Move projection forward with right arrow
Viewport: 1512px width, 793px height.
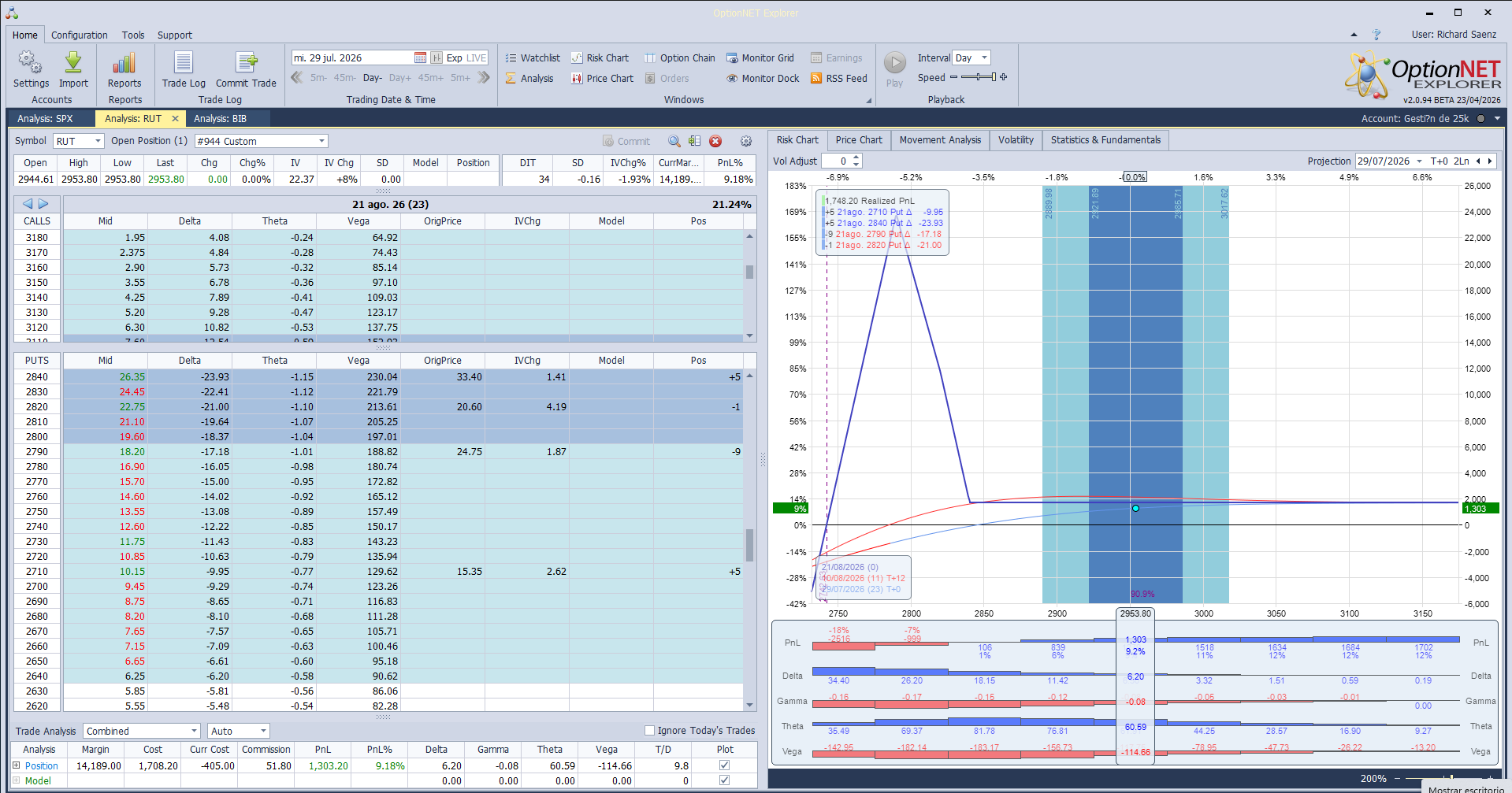1489,161
